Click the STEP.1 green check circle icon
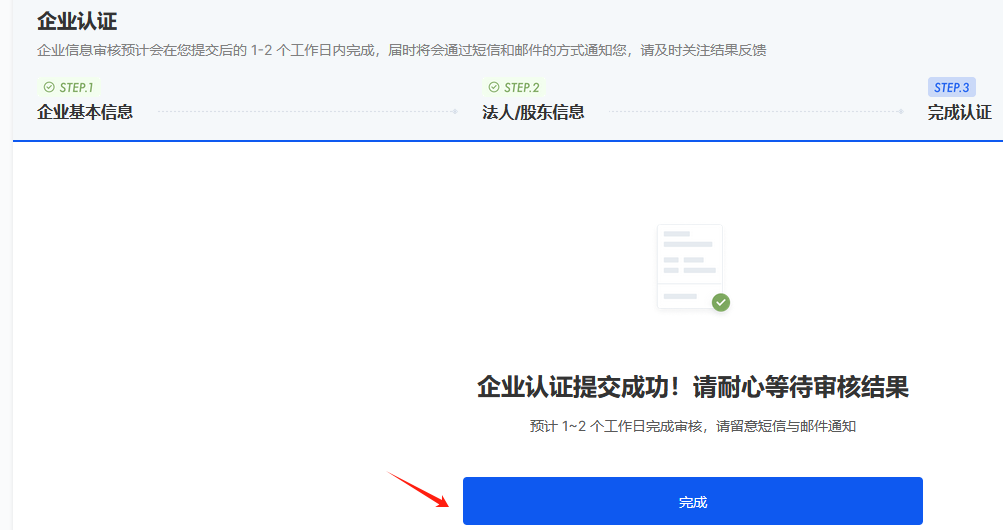Image resolution: width=1003 pixels, height=530 pixels. tap(48, 87)
